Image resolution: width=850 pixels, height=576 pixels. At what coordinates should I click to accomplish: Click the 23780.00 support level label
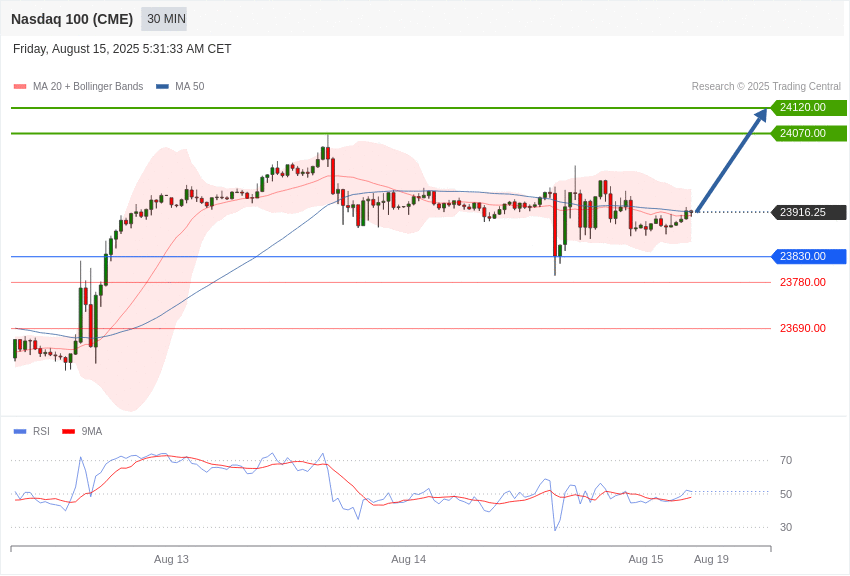(x=803, y=282)
